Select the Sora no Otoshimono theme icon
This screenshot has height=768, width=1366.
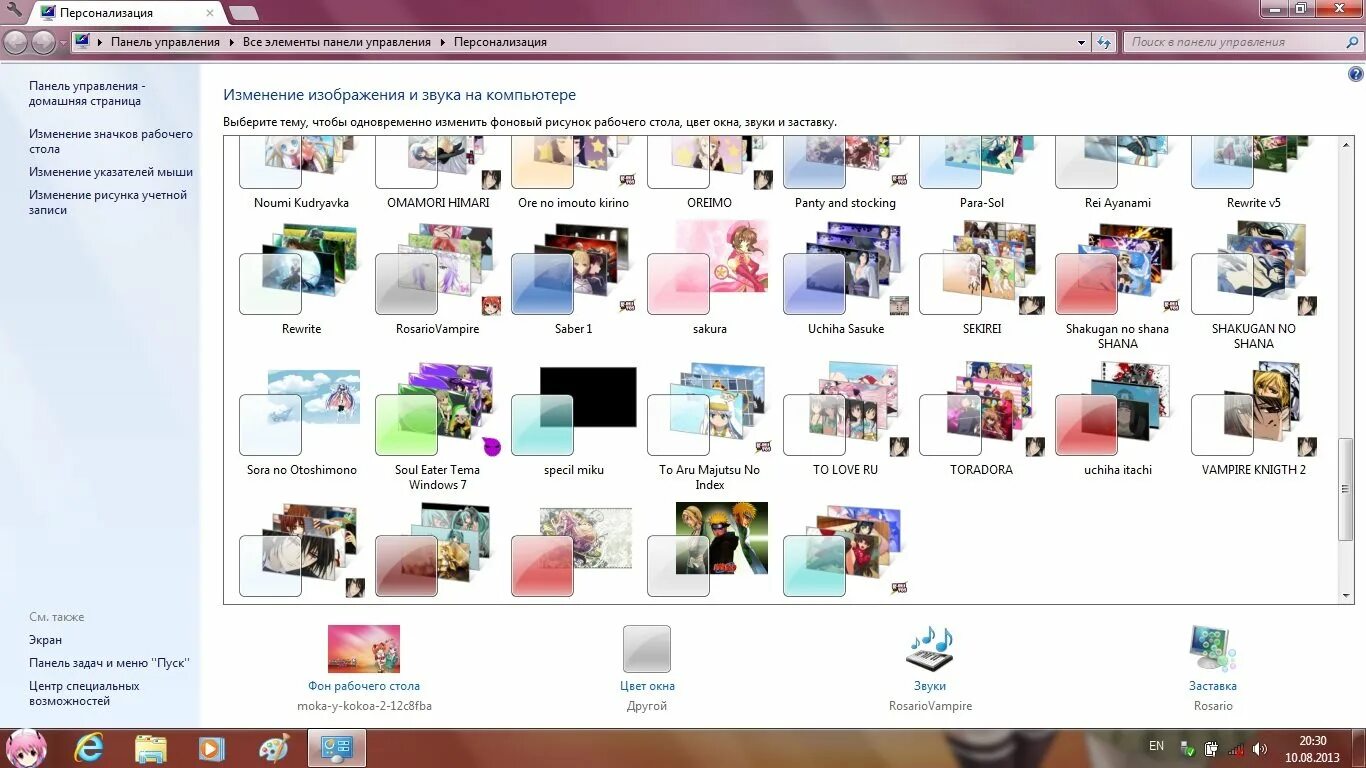(301, 410)
